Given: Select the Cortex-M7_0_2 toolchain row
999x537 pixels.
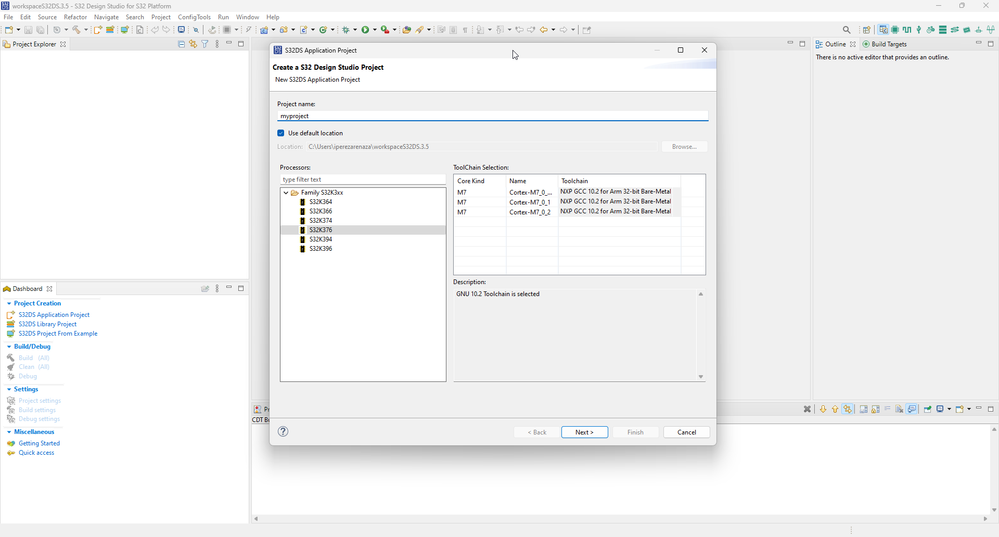Looking at the screenshot, I should click(x=567, y=211).
